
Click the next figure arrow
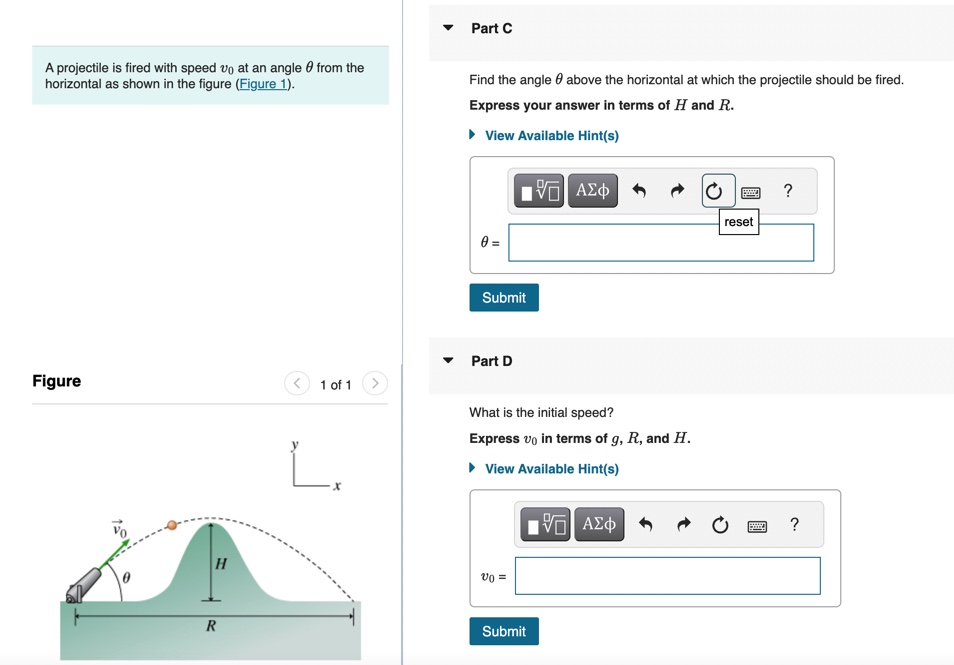[374, 383]
